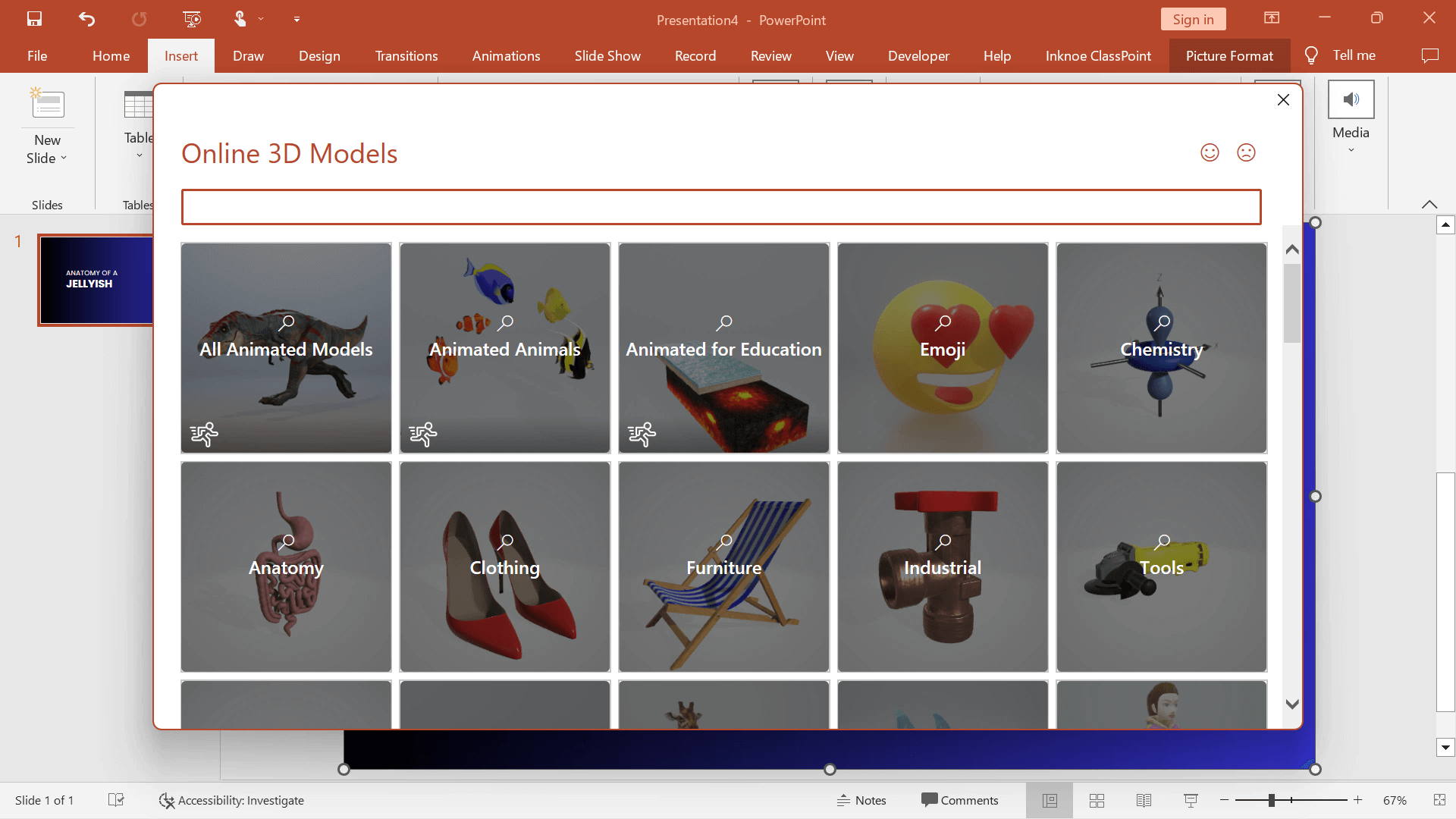Screen dimensions: 1456x819
Task: Click the thumbs down feedback icon
Action: [1246, 152]
